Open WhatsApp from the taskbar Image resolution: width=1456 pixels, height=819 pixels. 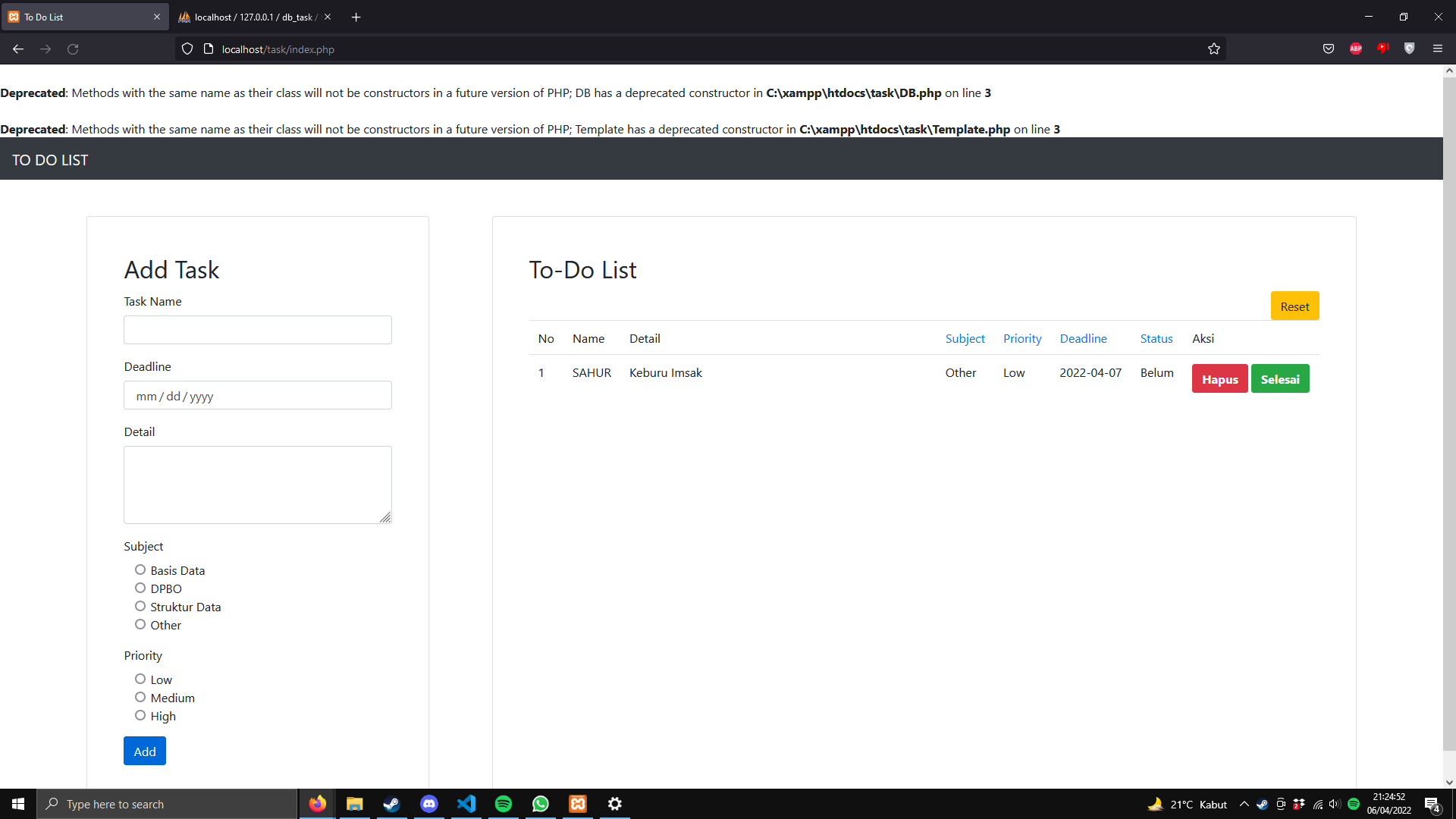(x=541, y=804)
